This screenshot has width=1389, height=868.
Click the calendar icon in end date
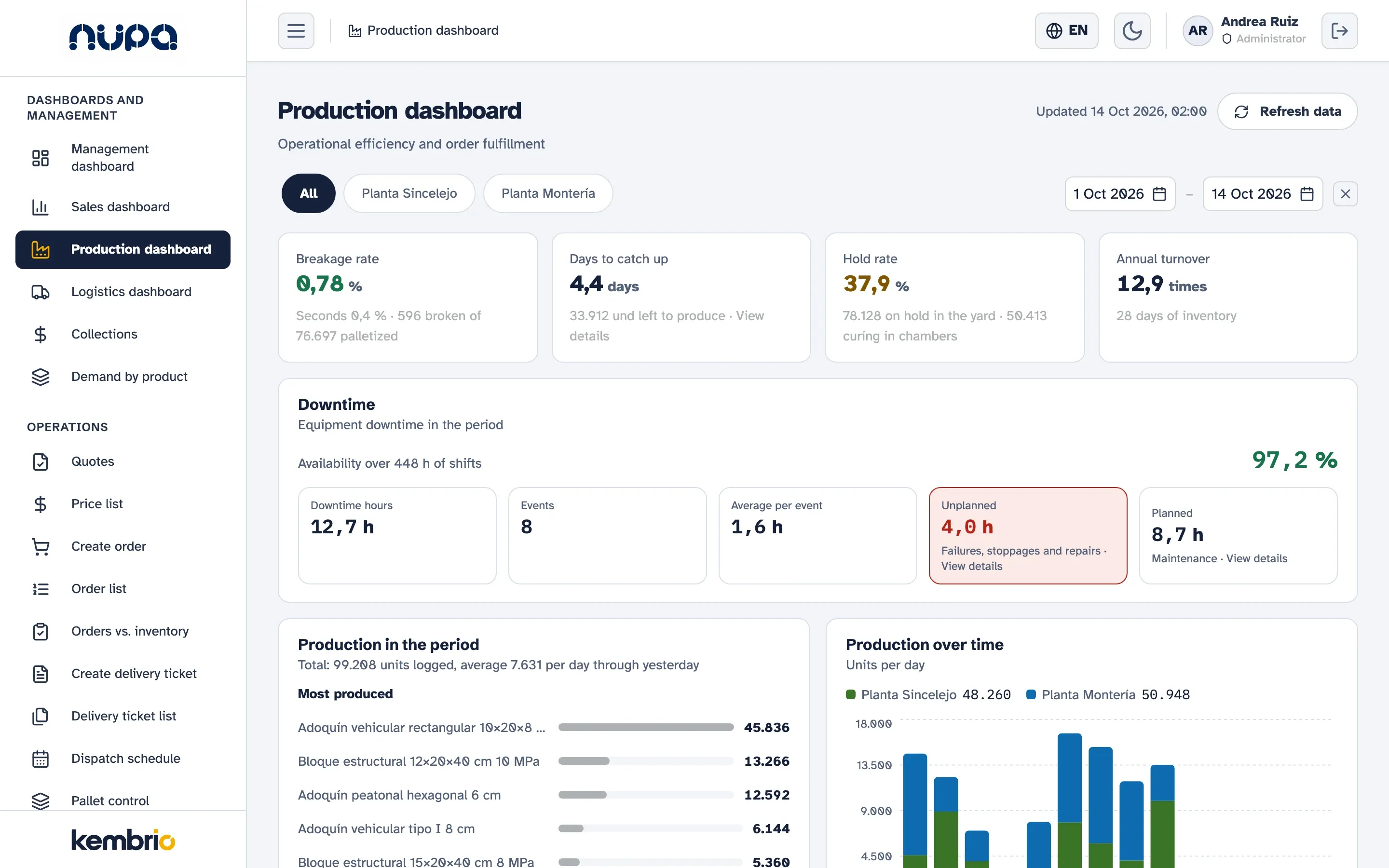pyautogui.click(x=1307, y=194)
